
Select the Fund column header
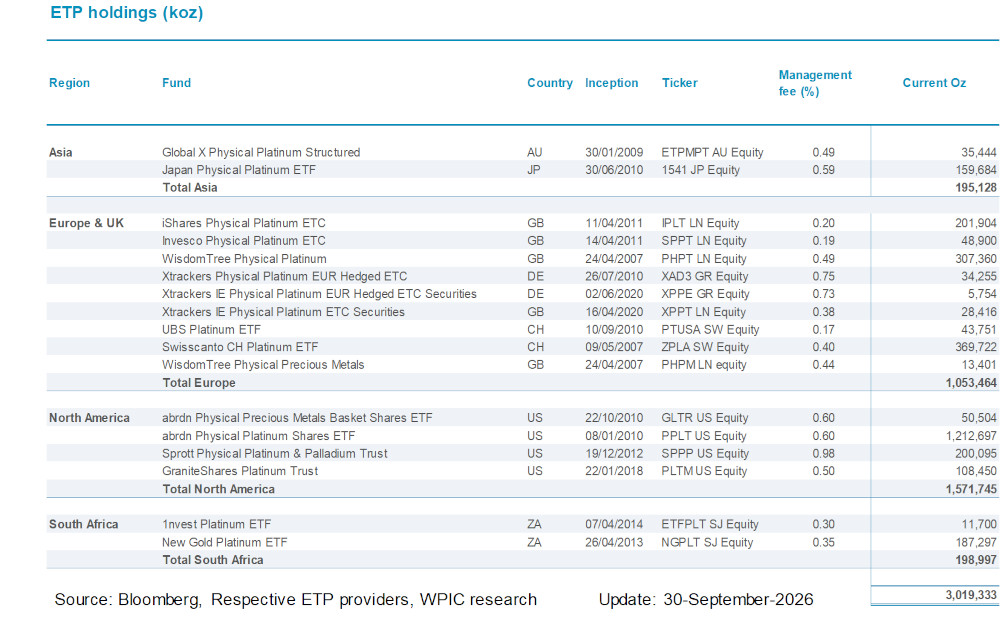[176, 83]
